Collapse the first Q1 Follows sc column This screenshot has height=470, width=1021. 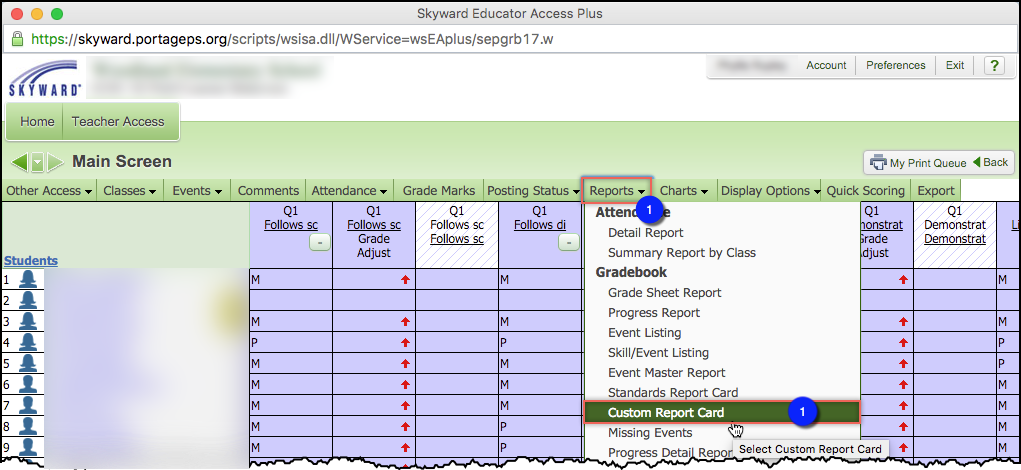coord(319,242)
